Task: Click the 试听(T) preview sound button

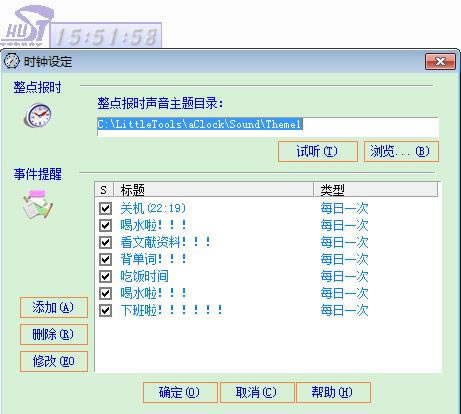Action: 318,151
